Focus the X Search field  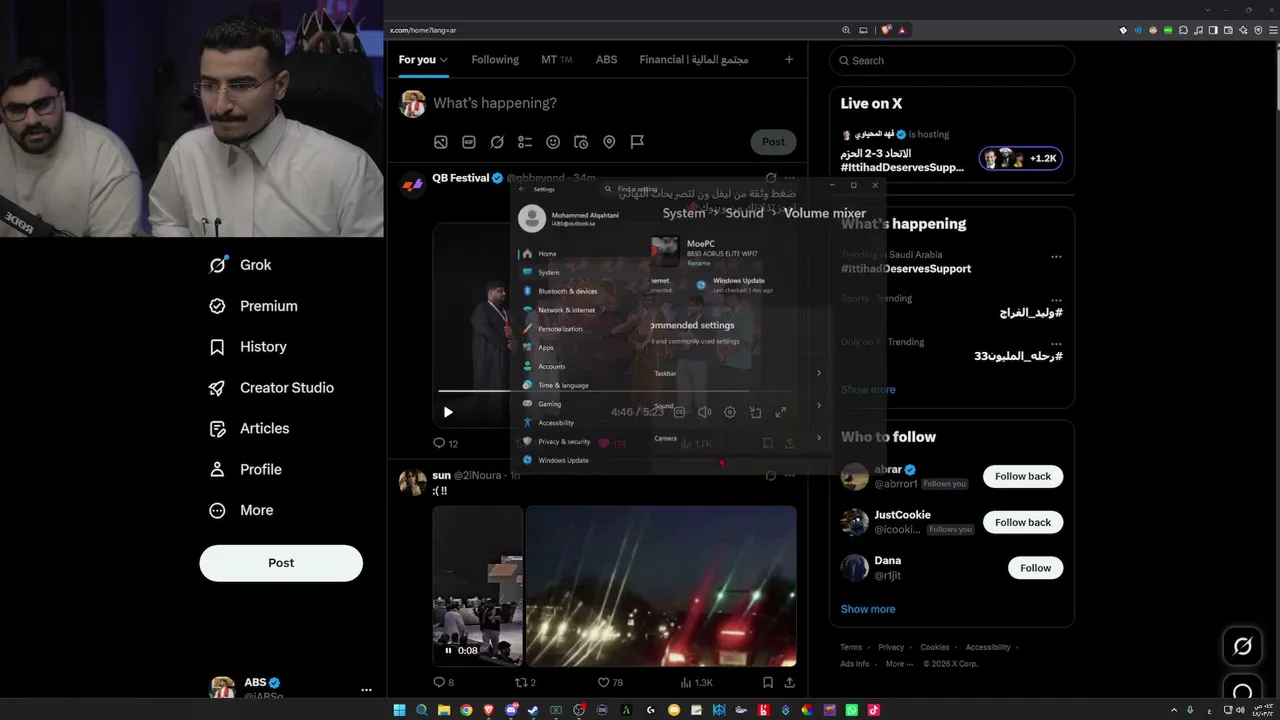pyautogui.click(x=952, y=60)
